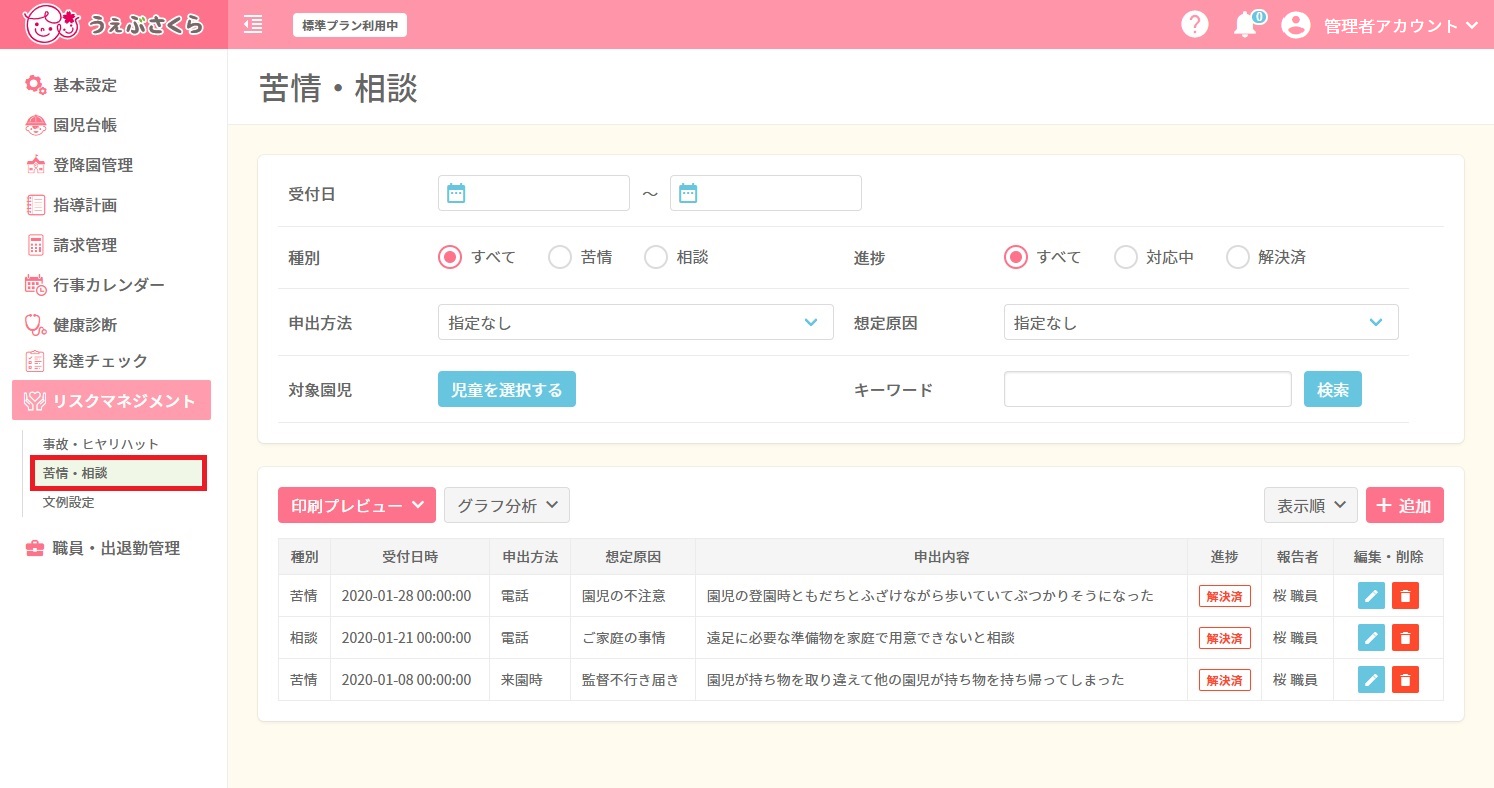Select 対応中 radio button

point(1126,257)
